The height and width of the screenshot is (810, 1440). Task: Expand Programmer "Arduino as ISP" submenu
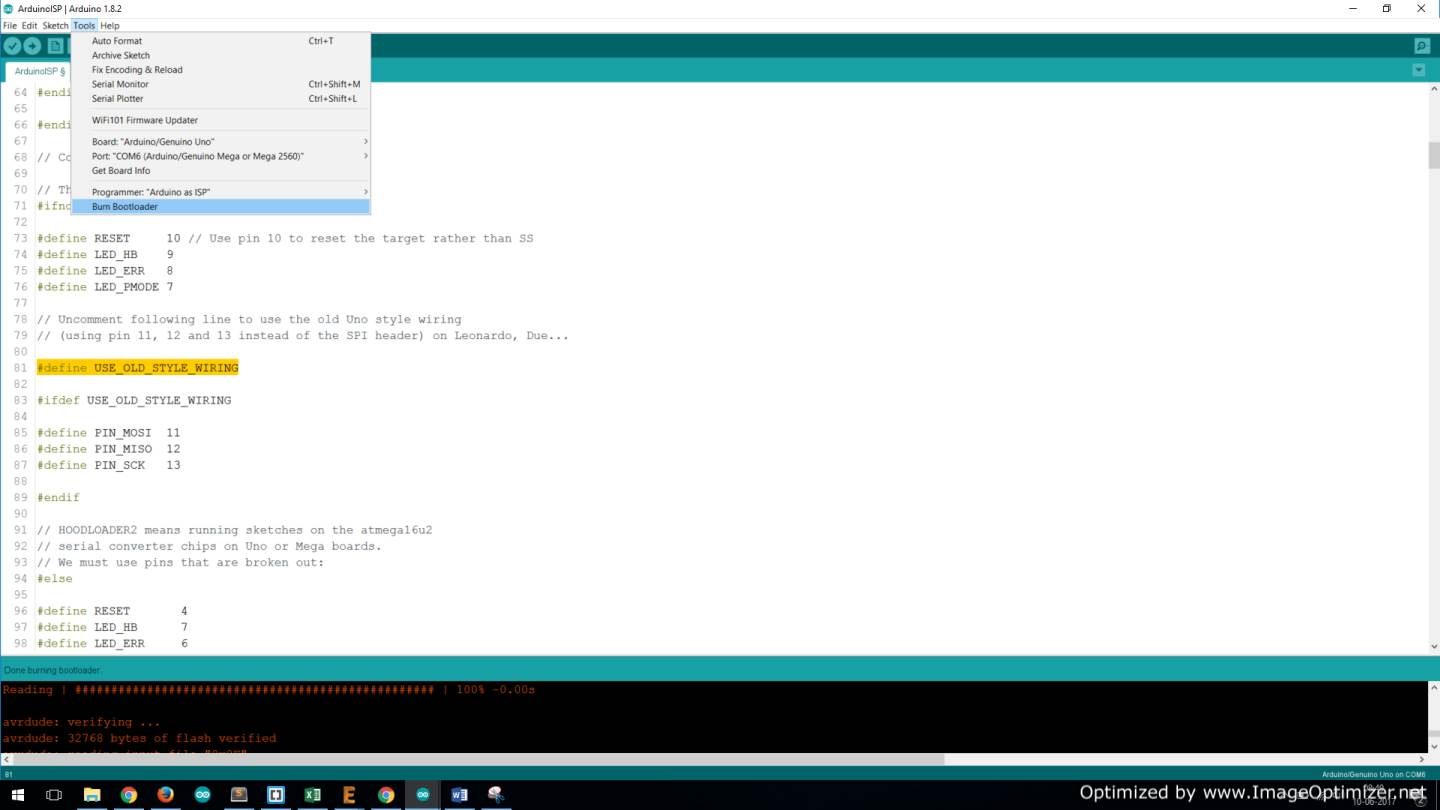coord(221,191)
